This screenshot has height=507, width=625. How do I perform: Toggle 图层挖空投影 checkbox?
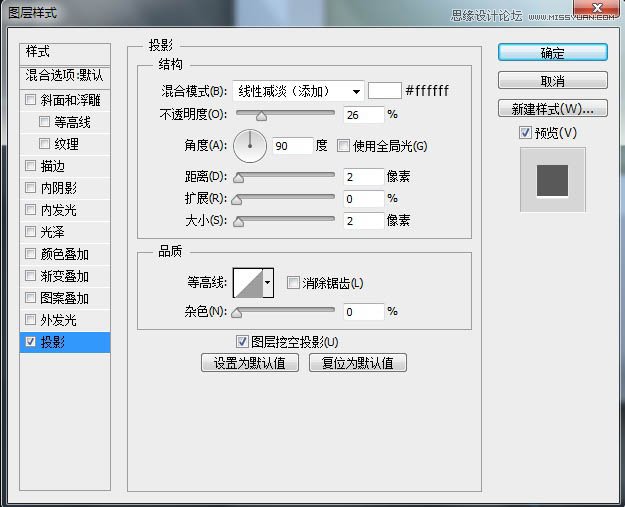tap(242, 341)
